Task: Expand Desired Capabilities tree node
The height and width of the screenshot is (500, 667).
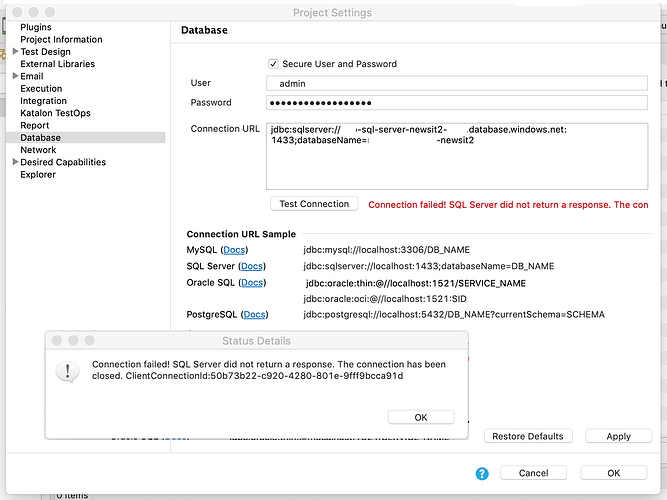Action: (x=15, y=162)
